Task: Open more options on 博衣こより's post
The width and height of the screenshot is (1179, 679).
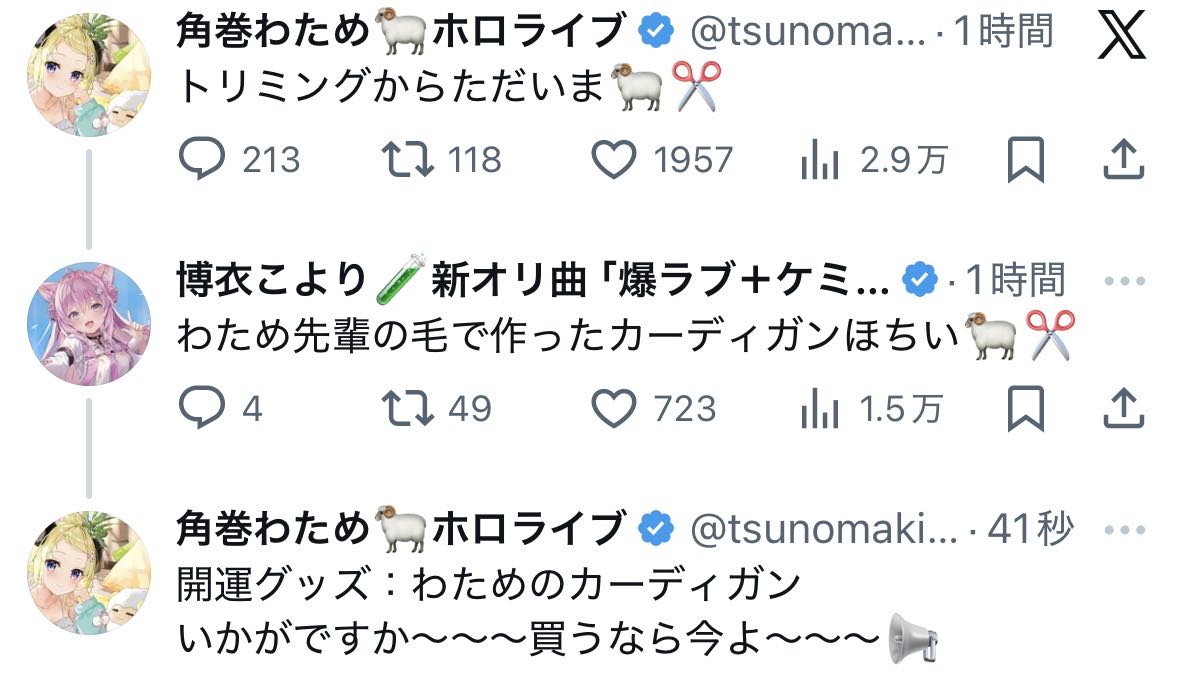Action: [1122, 281]
